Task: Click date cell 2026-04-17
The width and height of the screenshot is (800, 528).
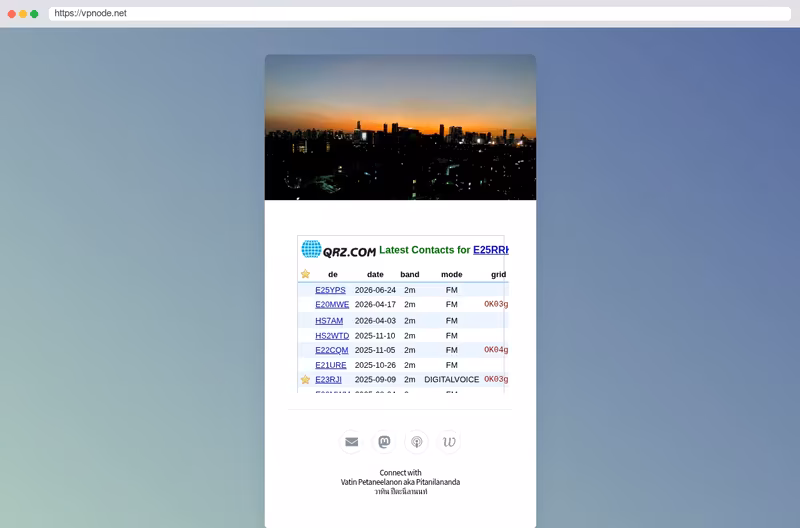Action: point(375,305)
